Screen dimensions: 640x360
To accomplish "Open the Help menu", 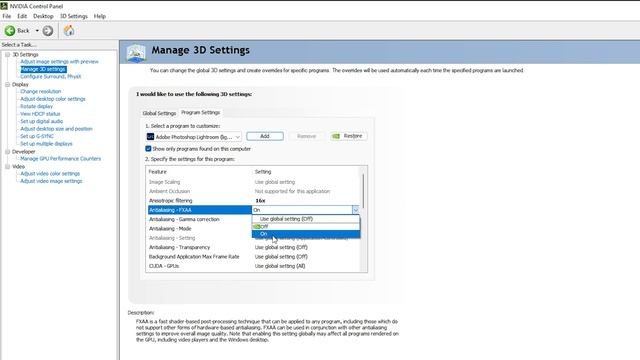I will 100,16.
